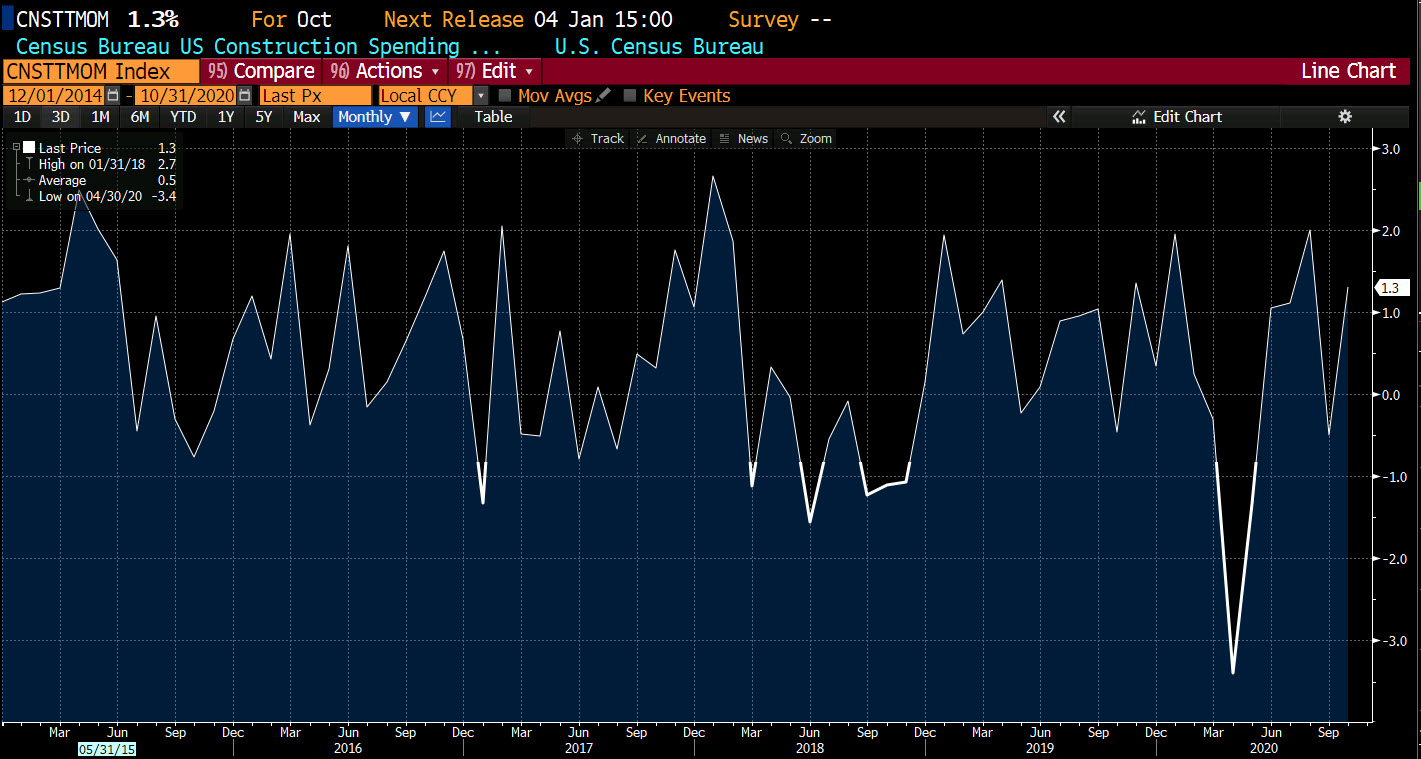Click the Low on 04/30/20 legend marker
The height and width of the screenshot is (759, 1421).
click(30, 196)
